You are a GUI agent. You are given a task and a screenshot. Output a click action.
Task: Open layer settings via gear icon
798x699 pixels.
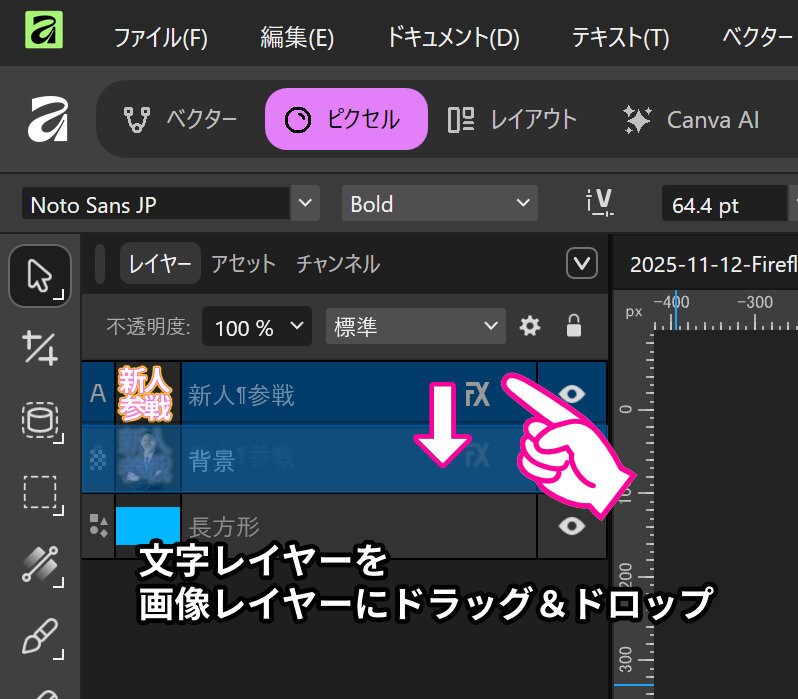tap(530, 326)
